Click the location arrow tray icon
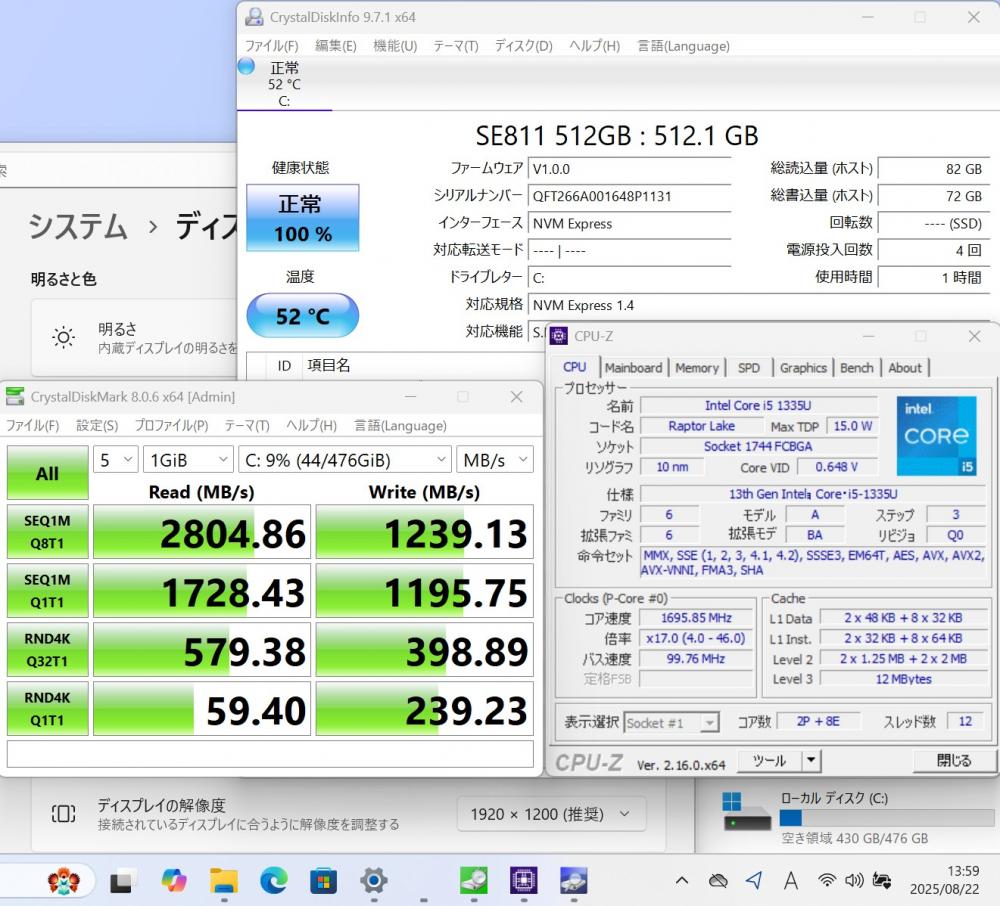 [x=754, y=880]
